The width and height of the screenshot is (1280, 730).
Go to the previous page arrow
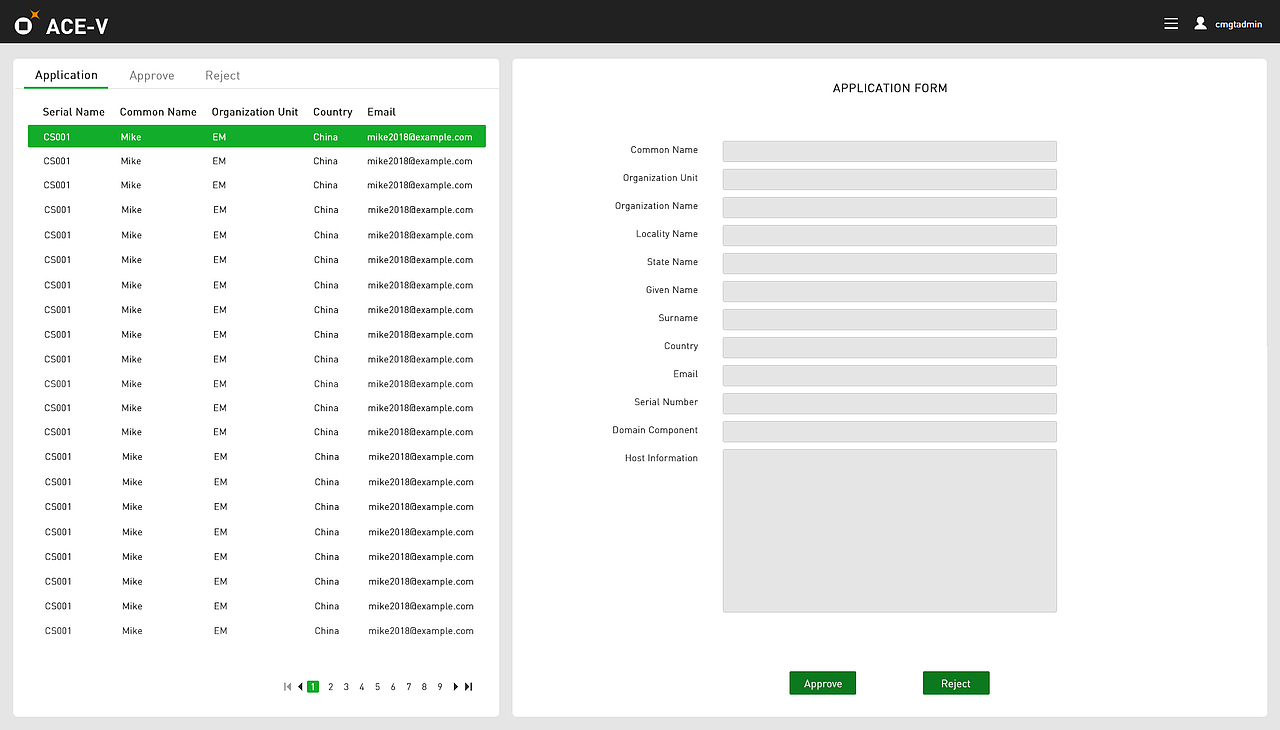(300, 686)
